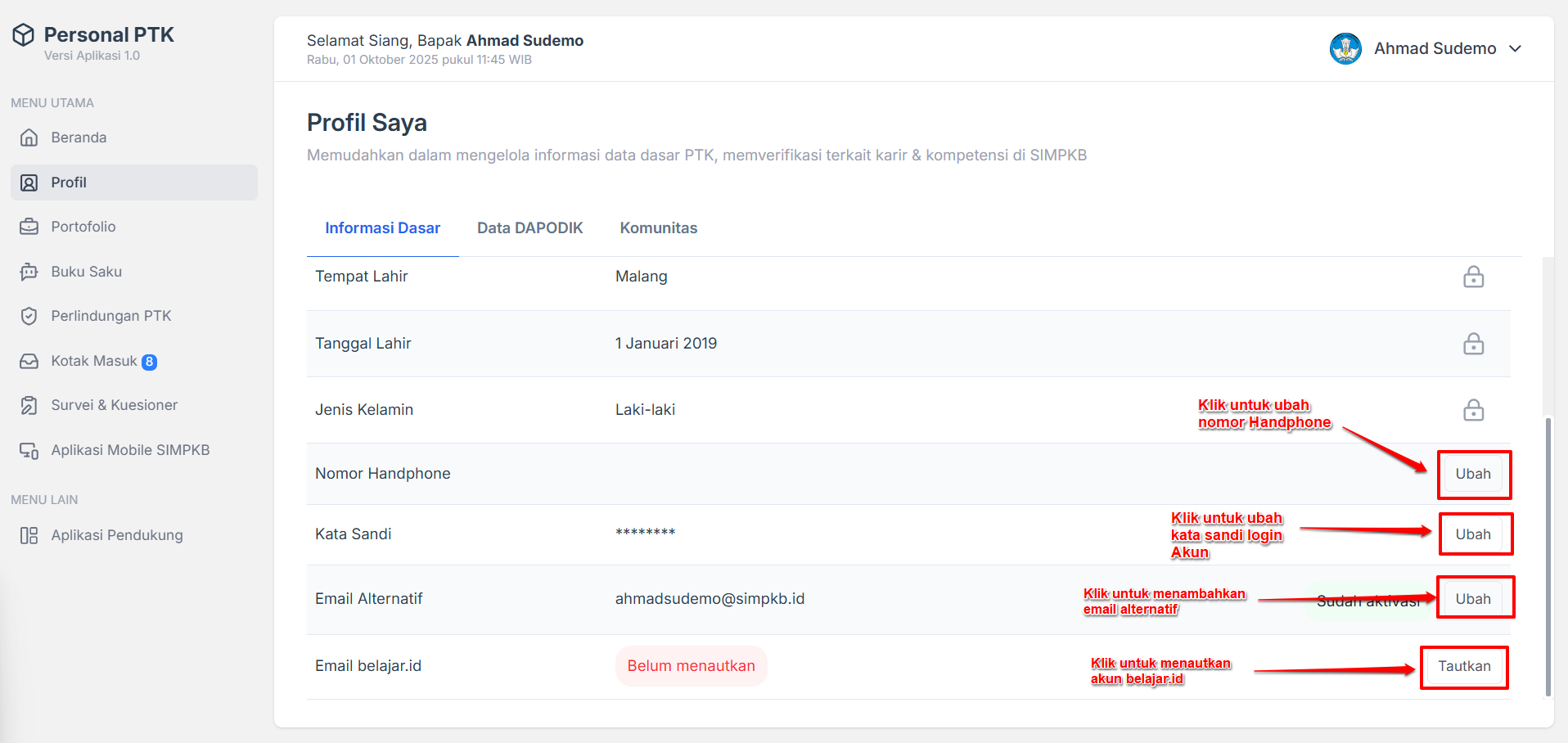Click lock icon beside Tempat Lahir
The image size is (1568, 743).
pyautogui.click(x=1473, y=277)
